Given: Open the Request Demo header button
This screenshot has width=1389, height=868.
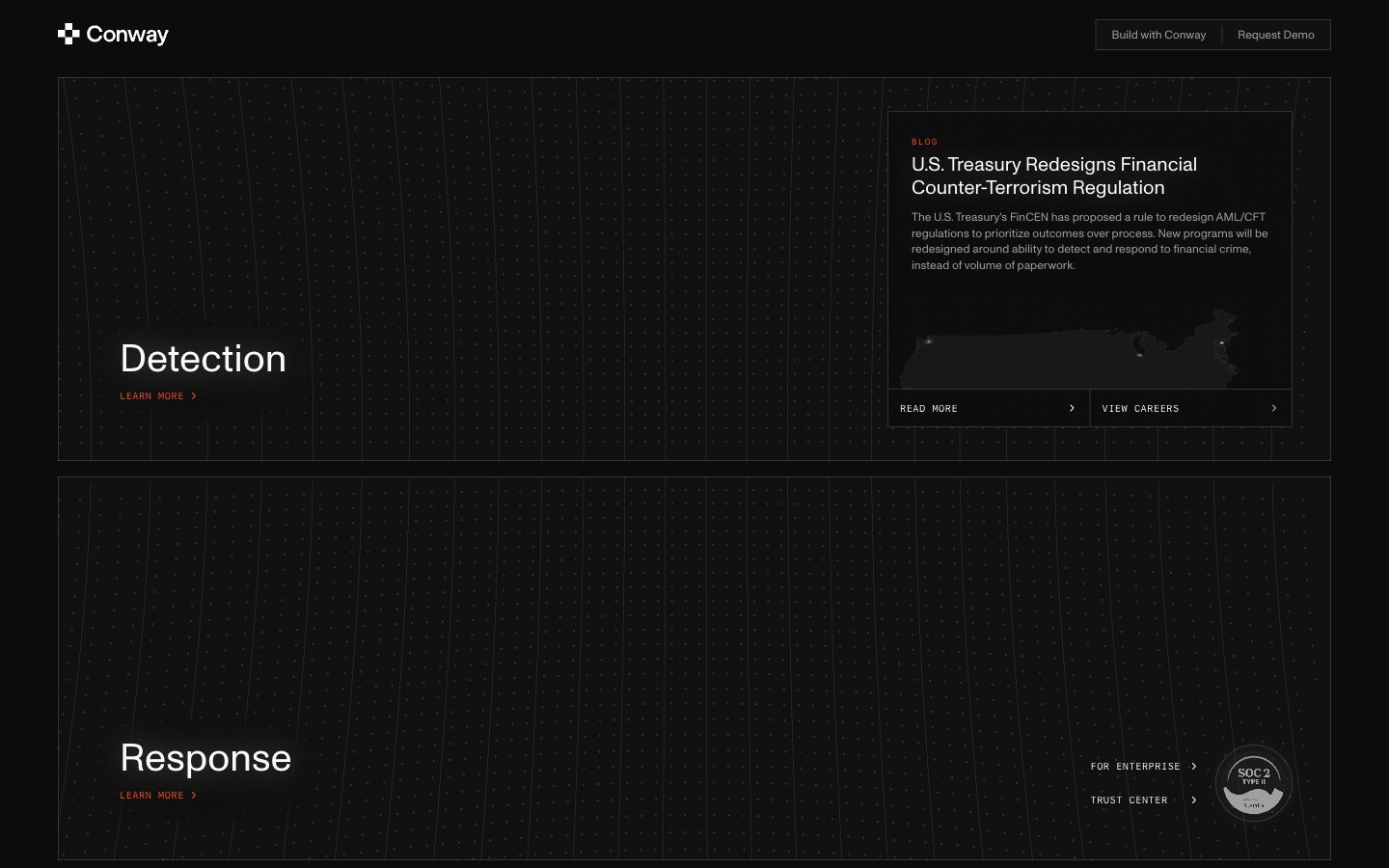Looking at the screenshot, I should (1276, 35).
